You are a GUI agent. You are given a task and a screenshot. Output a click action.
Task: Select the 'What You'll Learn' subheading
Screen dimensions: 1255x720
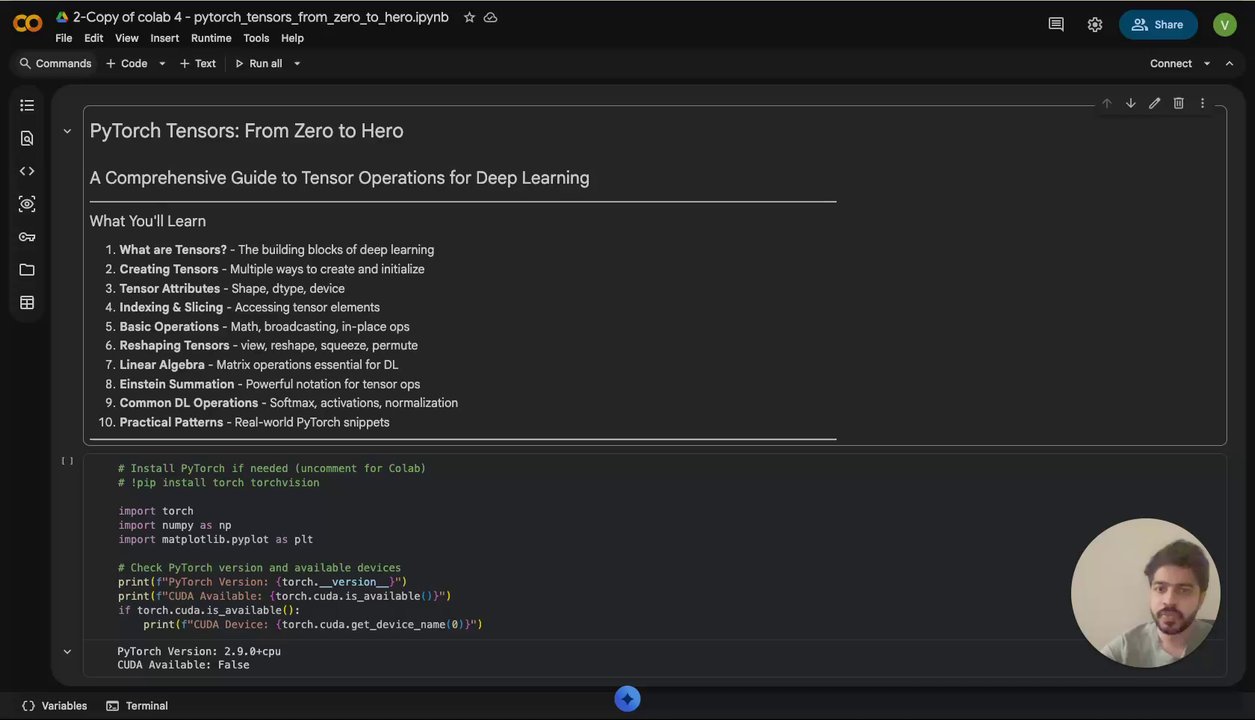[148, 221]
